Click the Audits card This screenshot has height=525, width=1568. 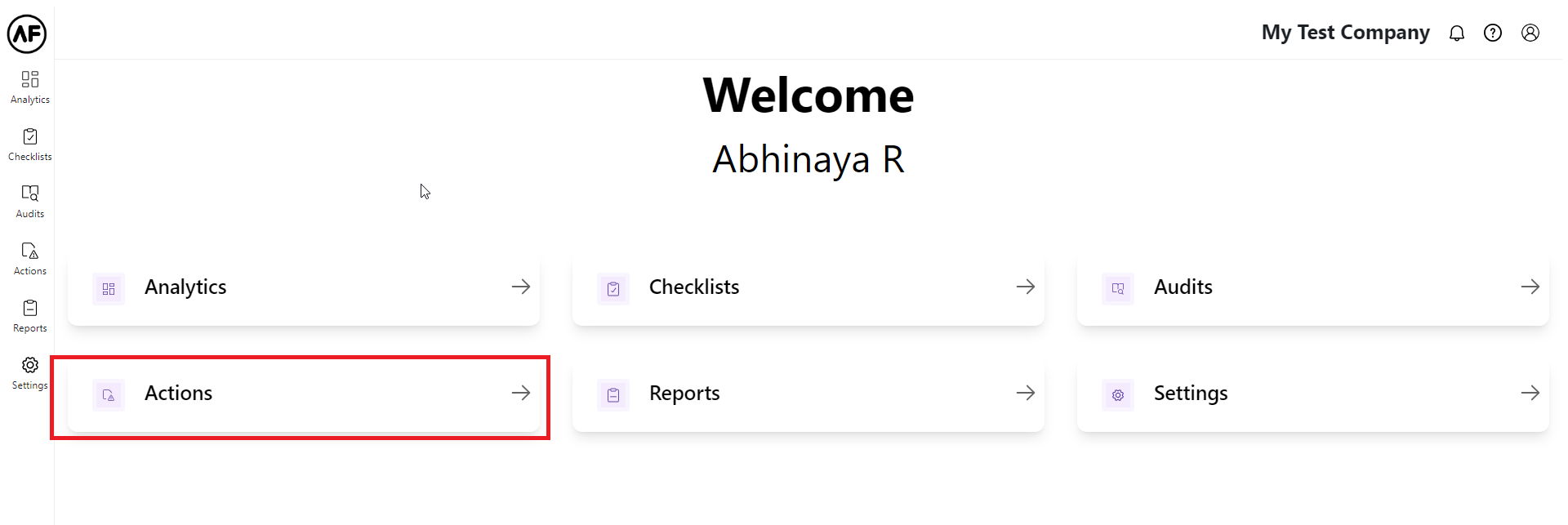point(1312,287)
